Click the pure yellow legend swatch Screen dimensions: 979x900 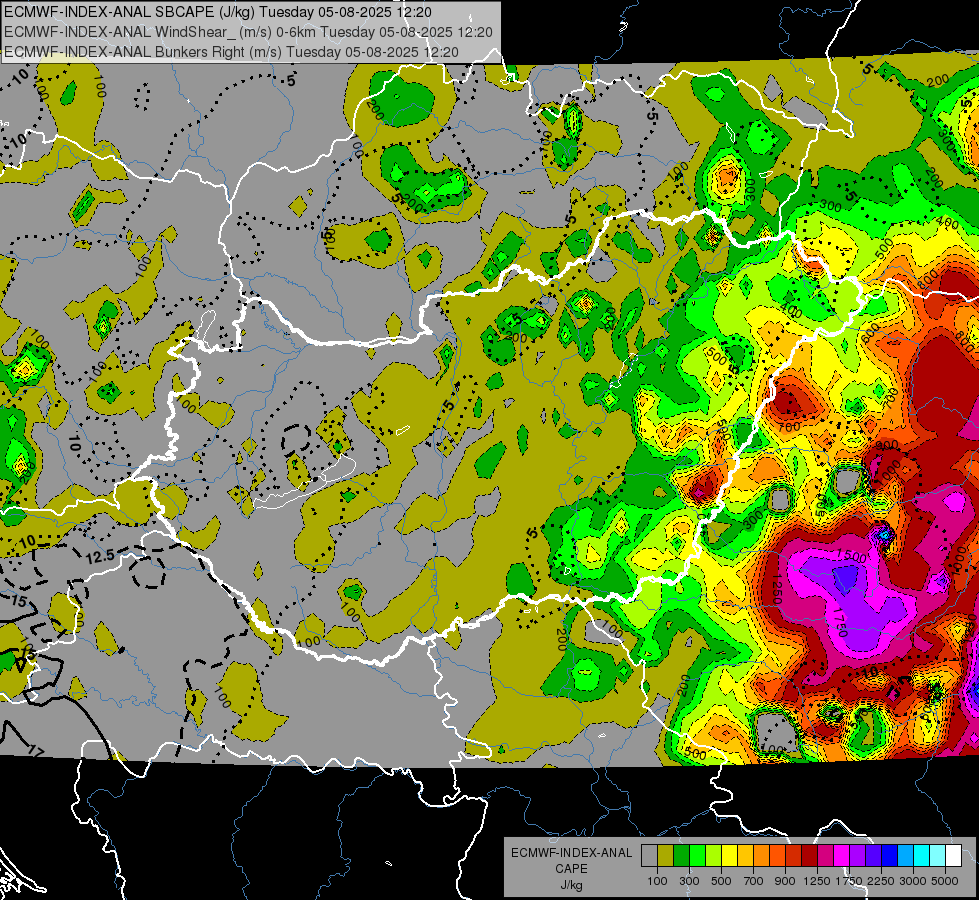(x=729, y=855)
